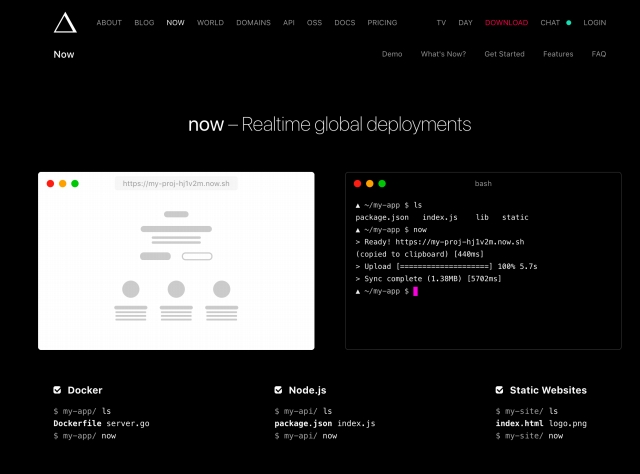Click yellow dot on browser mockup
This screenshot has width=640, height=474.
(62, 183)
